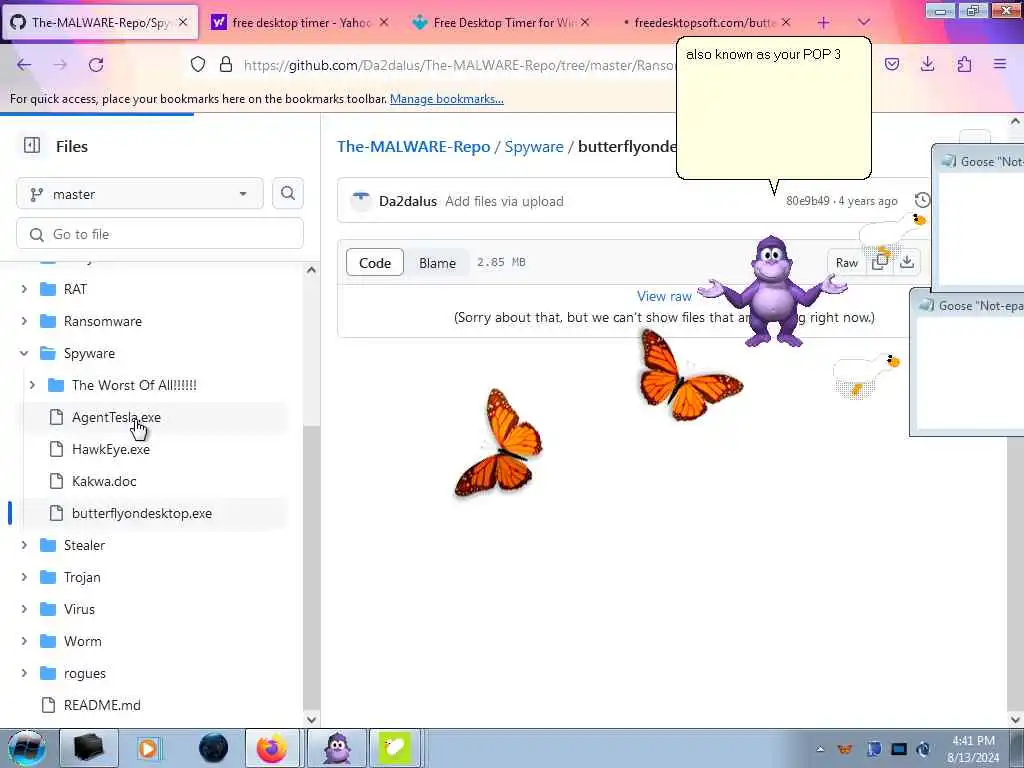Screen dimensions: 1024x768
Task: Switch to The-MALWARE-Repo tab
Action: (99, 23)
